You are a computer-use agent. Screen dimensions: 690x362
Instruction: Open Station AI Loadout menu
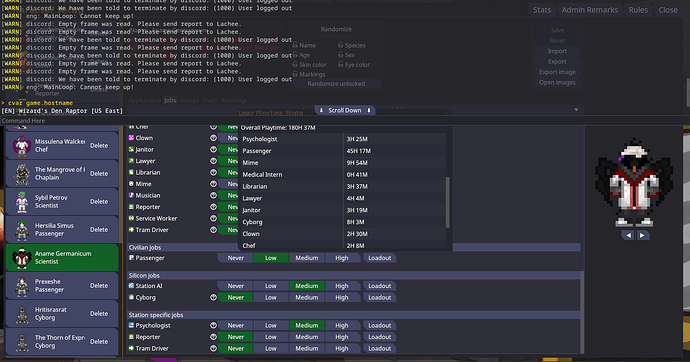379,285
